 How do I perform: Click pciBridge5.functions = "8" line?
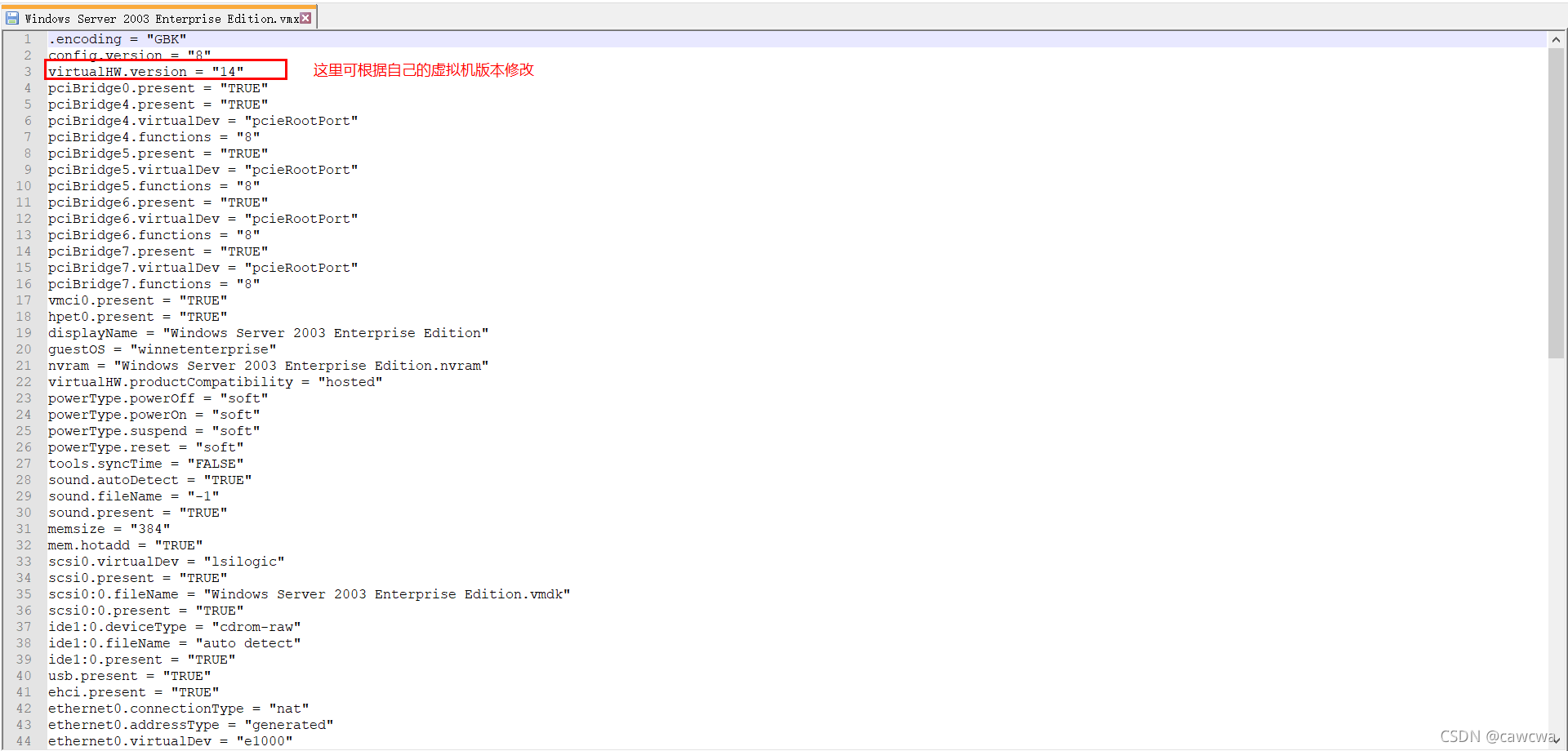click(154, 186)
